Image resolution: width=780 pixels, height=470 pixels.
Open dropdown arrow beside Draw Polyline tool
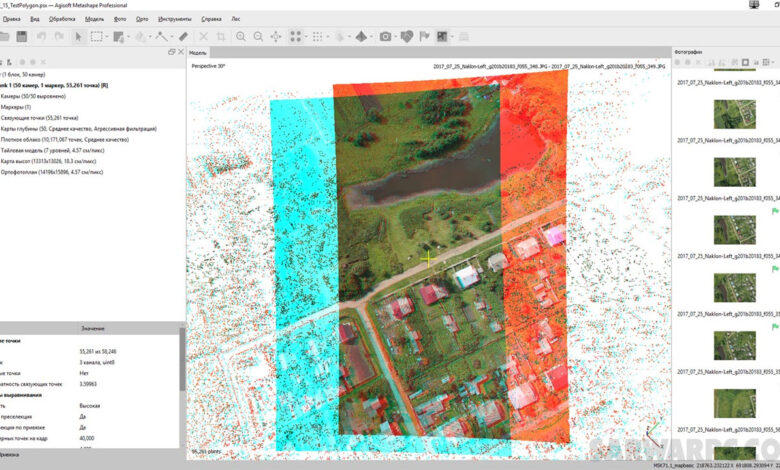click(x=172, y=36)
